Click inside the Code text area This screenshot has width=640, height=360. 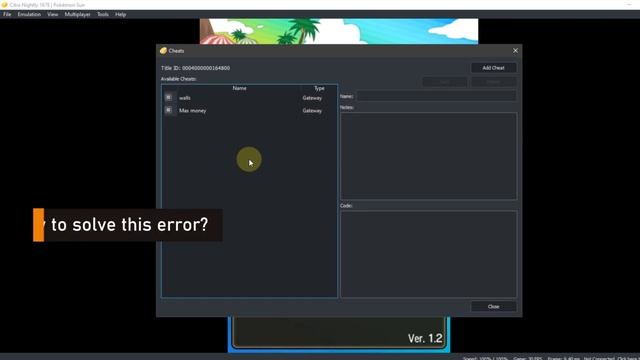pyautogui.click(x=429, y=254)
